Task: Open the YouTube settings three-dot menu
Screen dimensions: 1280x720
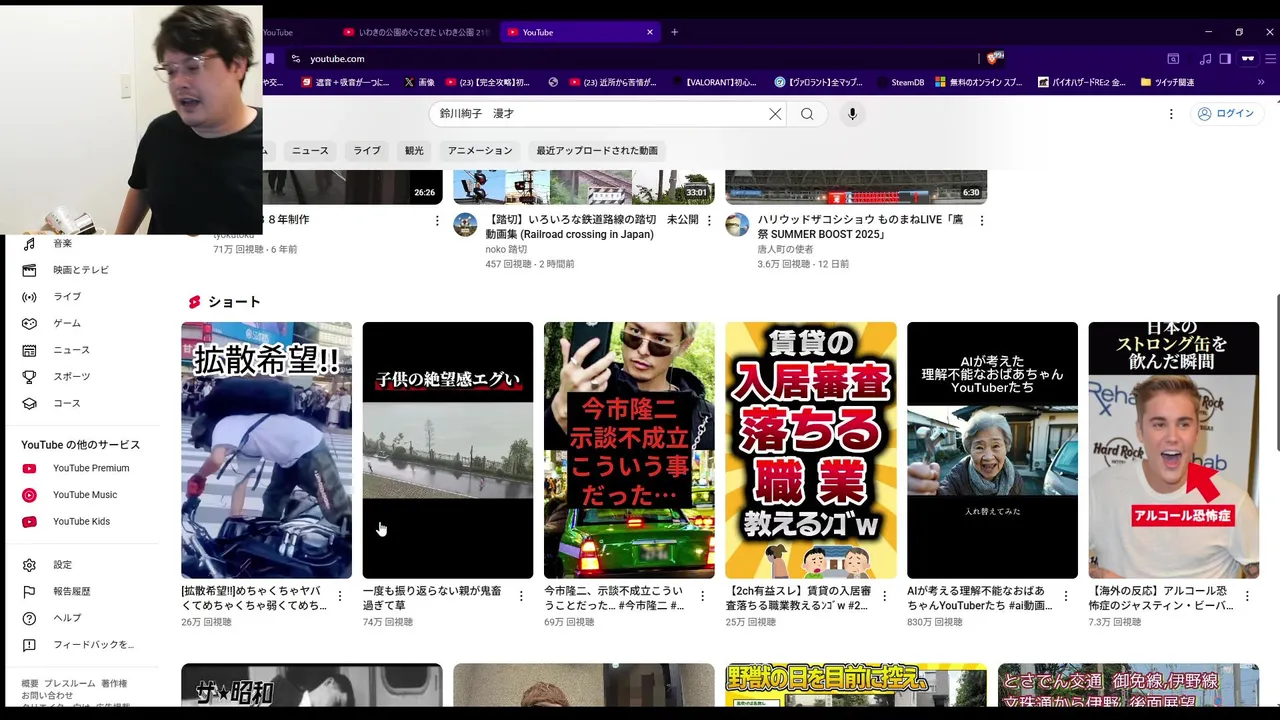Action: (1171, 114)
